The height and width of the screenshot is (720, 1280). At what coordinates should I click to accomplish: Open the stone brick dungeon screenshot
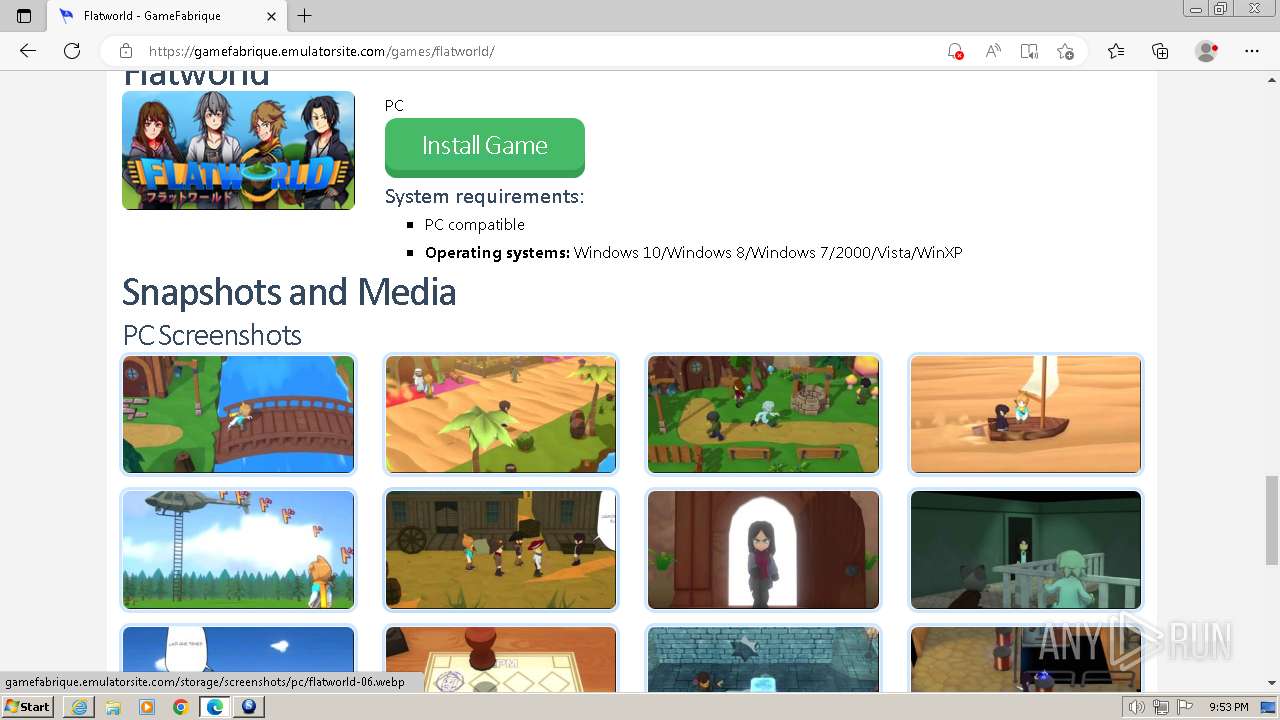coord(763,659)
